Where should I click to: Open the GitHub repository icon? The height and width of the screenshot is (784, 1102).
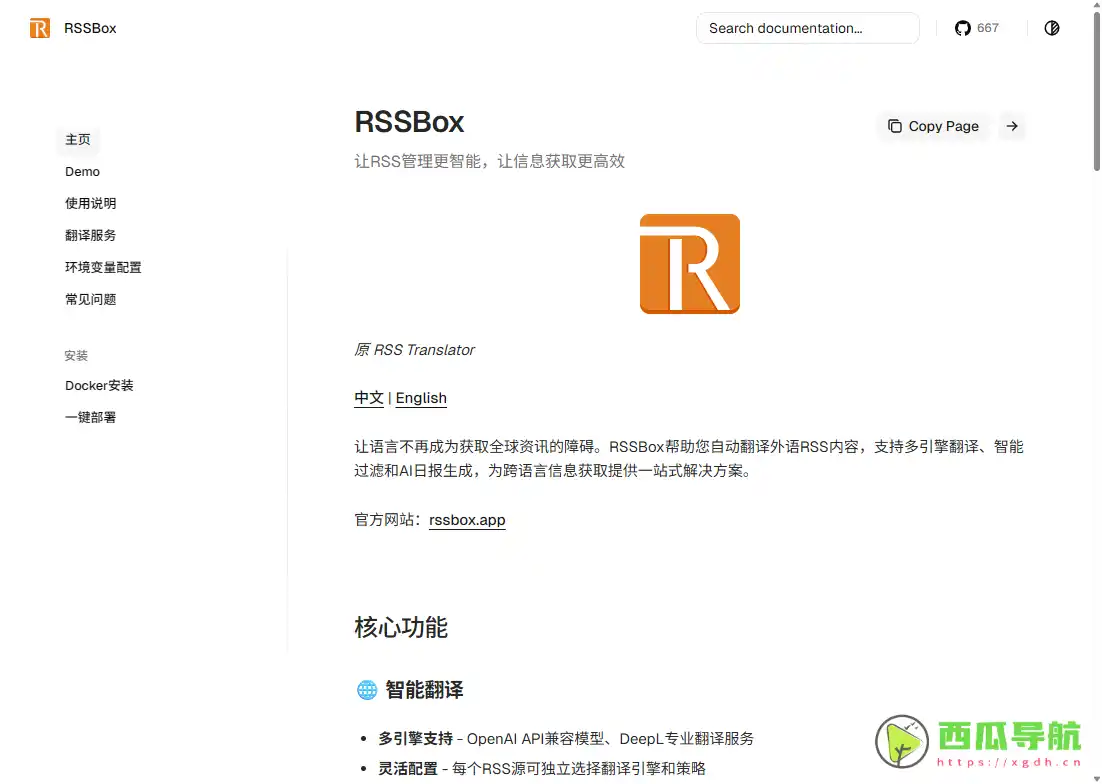[x=962, y=28]
